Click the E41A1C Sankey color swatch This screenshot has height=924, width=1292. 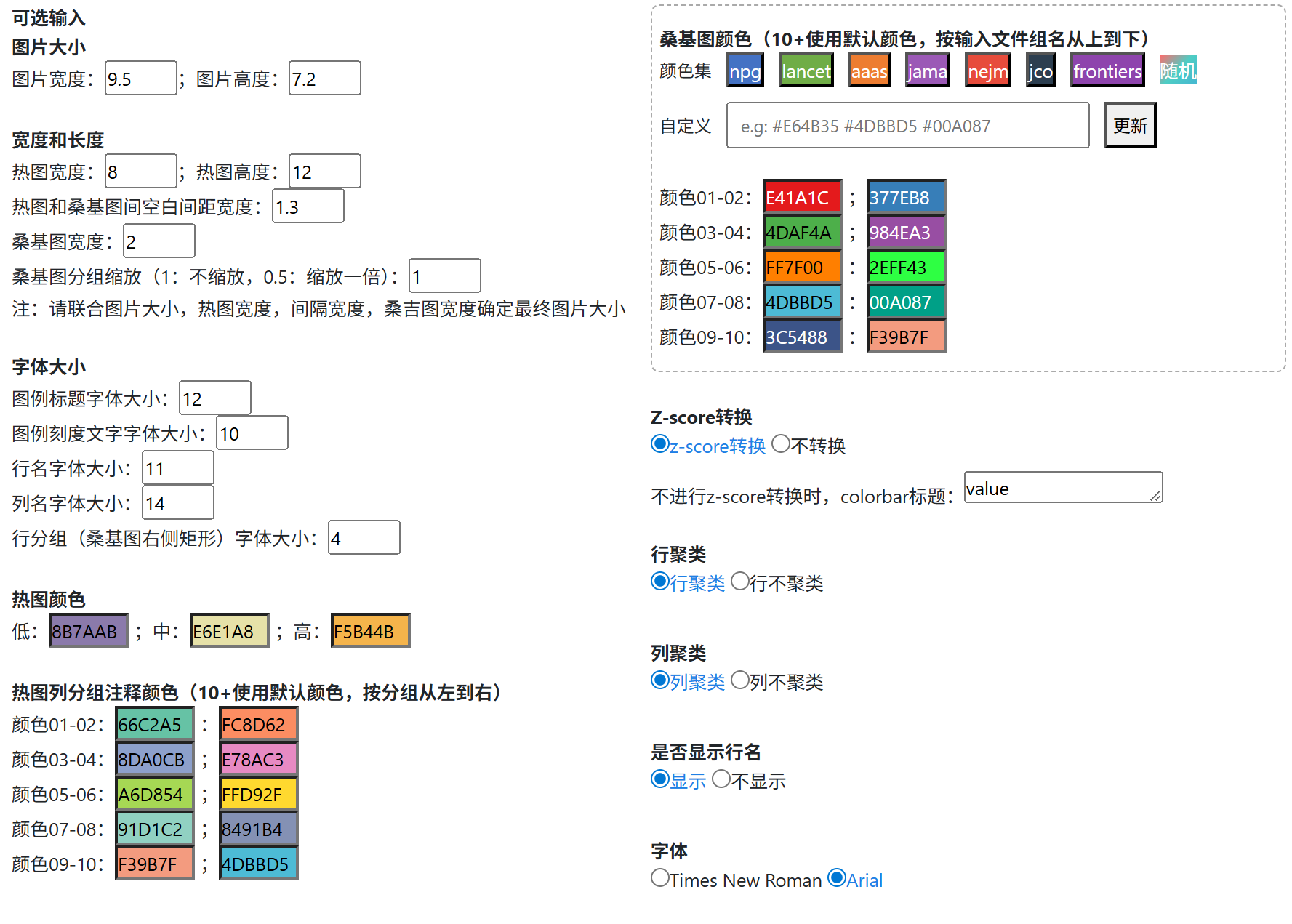tap(801, 196)
